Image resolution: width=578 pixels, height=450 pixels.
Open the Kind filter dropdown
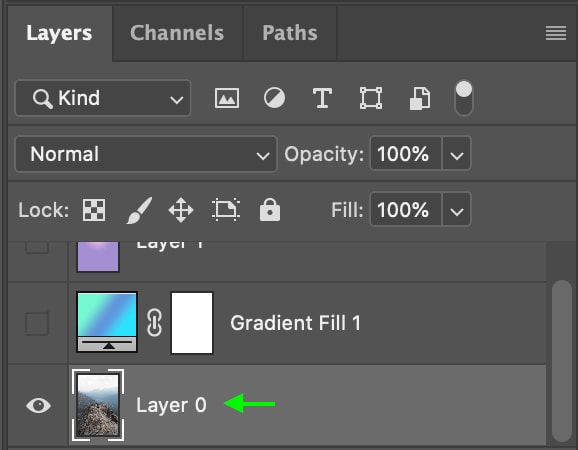click(x=103, y=98)
